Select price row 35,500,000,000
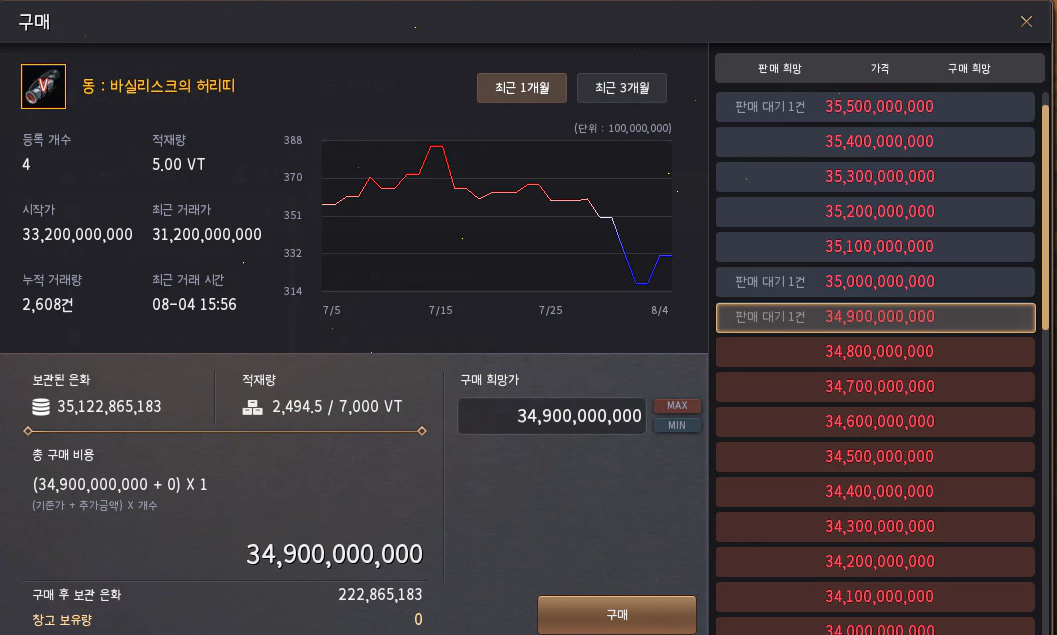1057x635 pixels. (875, 107)
